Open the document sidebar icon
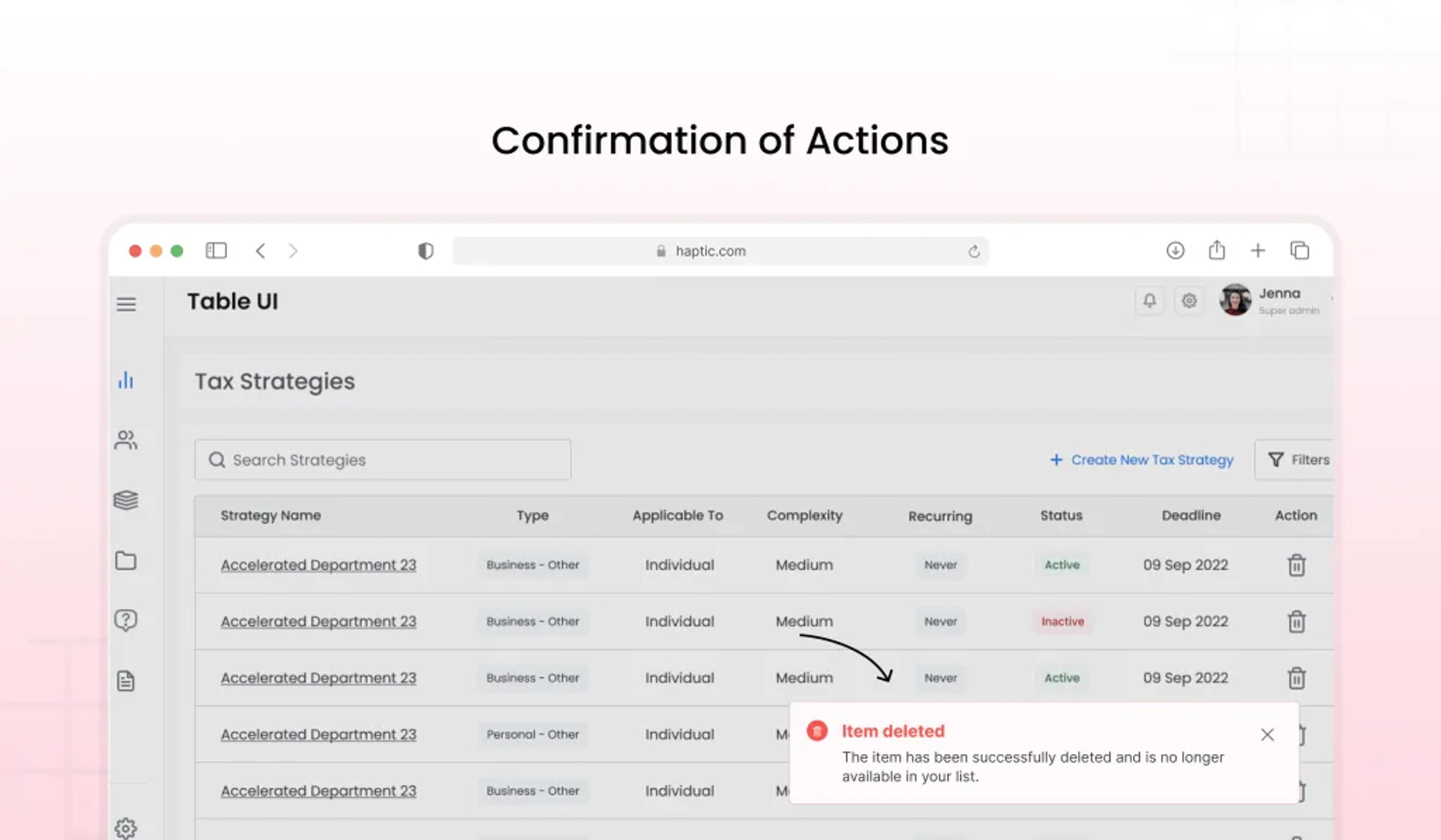 126,681
